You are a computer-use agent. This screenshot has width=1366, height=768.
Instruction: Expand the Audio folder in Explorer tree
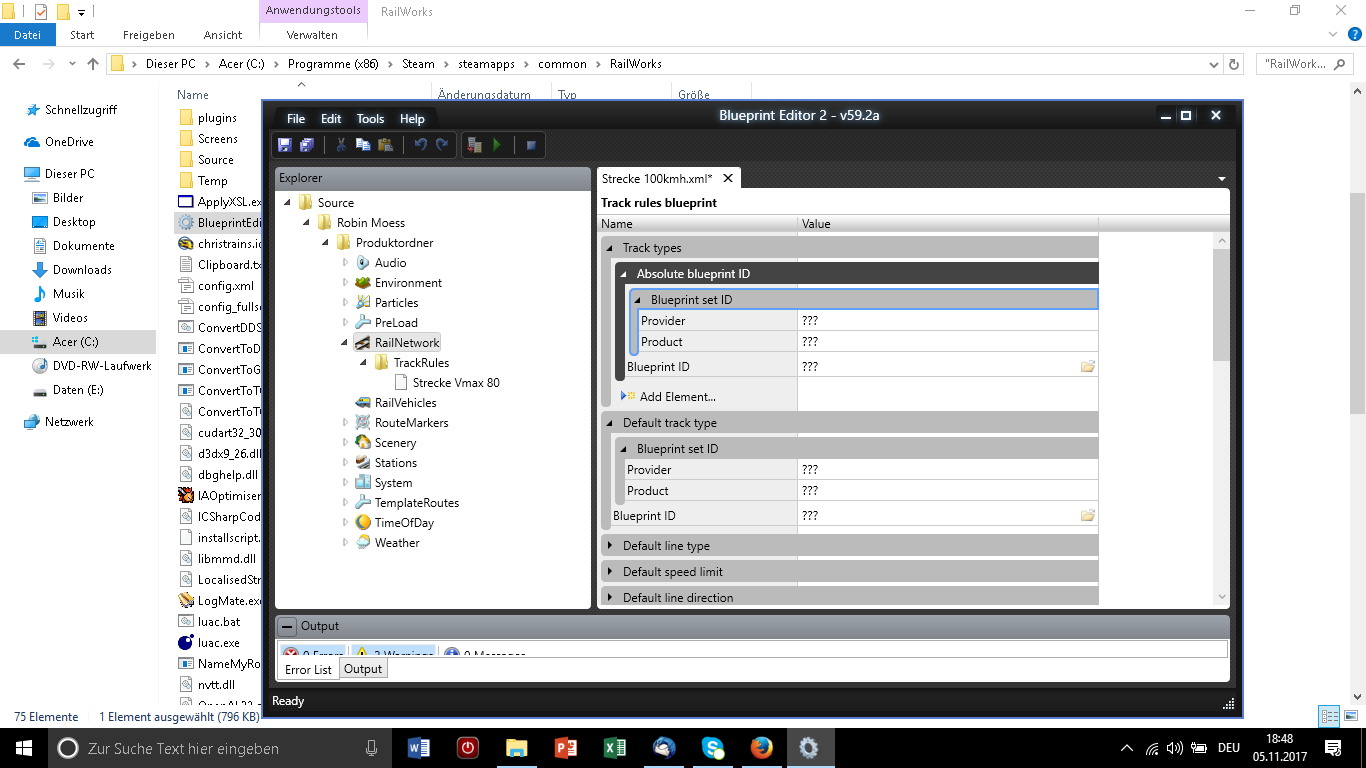tap(346, 263)
